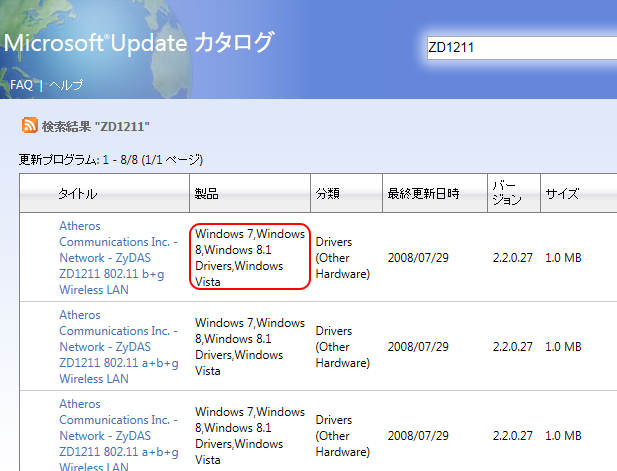Image resolution: width=617 pixels, height=471 pixels.
Task: Select the first row products text Windows 7,Windows 8
Action: pos(250,258)
